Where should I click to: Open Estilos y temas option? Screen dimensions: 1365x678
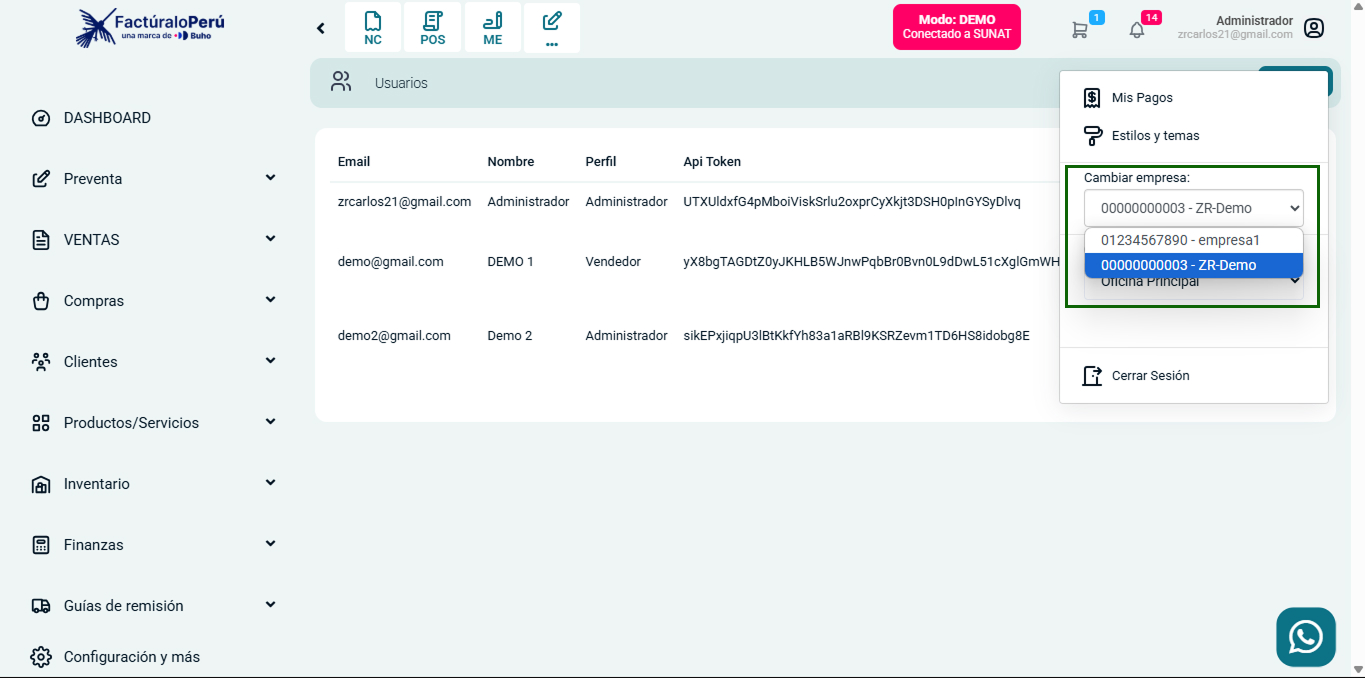coord(1154,136)
